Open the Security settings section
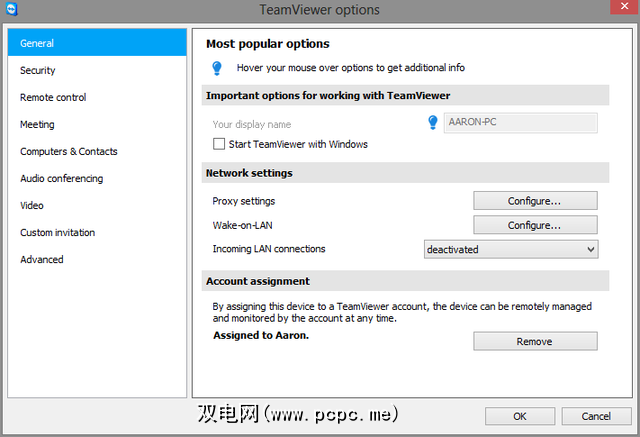Image resolution: width=640 pixels, height=437 pixels. tap(38, 70)
